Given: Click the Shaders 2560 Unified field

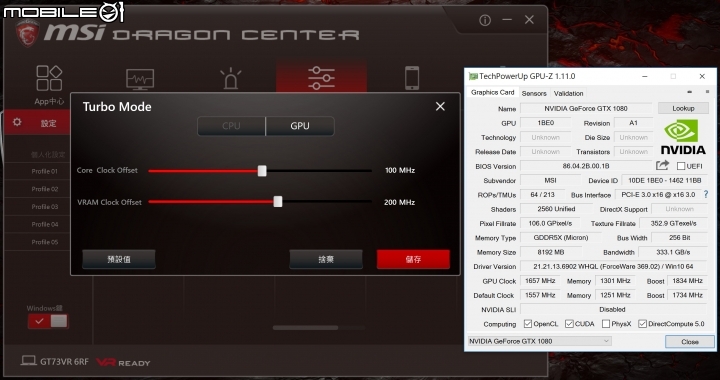Looking at the screenshot, I should [556, 209].
